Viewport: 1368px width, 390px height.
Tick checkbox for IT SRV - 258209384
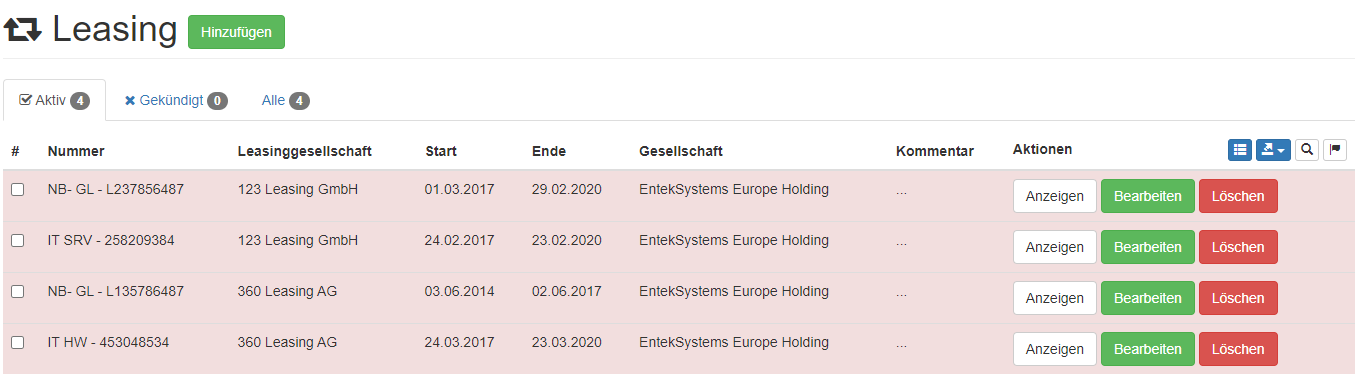[18, 241]
